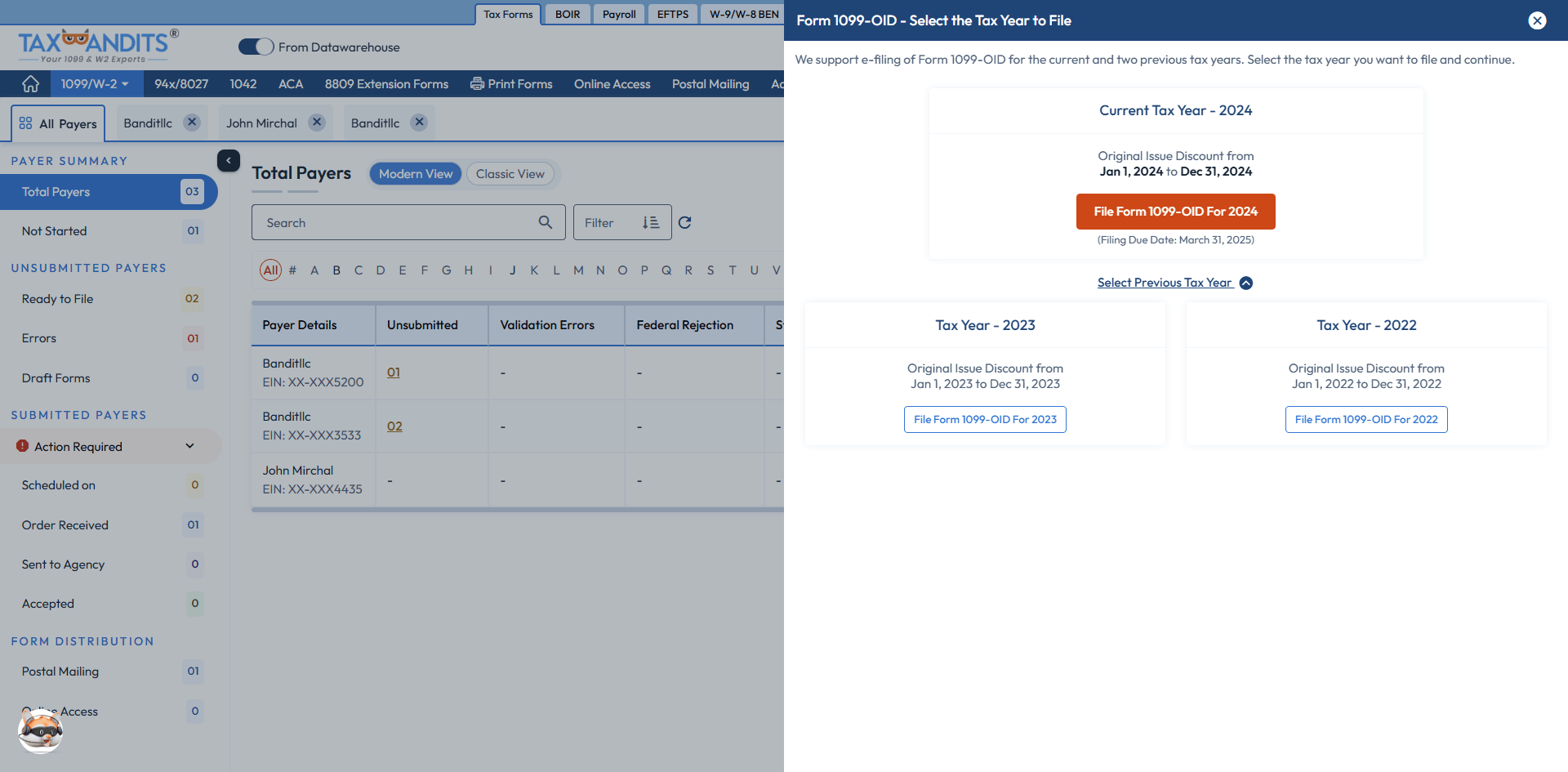The image size is (1568, 772).
Task: Click File Form 1099-OID For 2023
Action: coord(985,419)
